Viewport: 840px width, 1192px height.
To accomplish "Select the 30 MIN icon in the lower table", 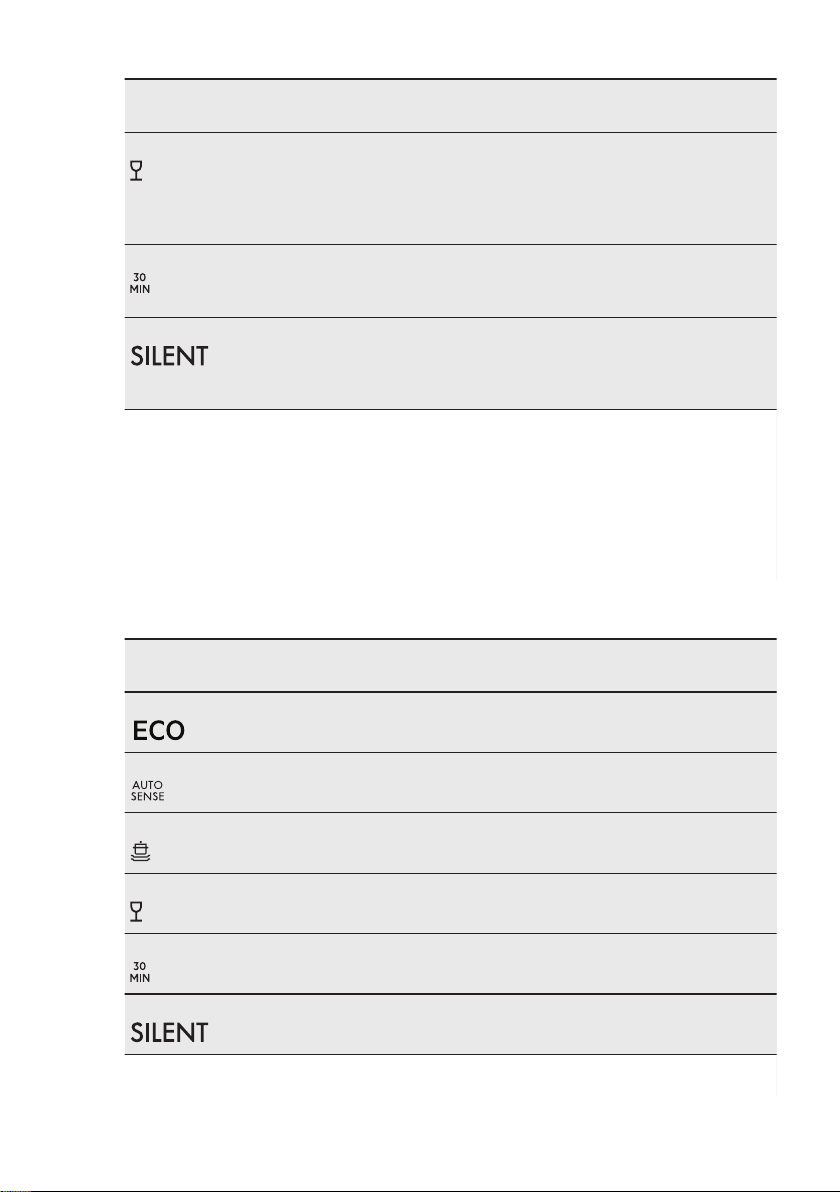I will (x=140, y=972).
